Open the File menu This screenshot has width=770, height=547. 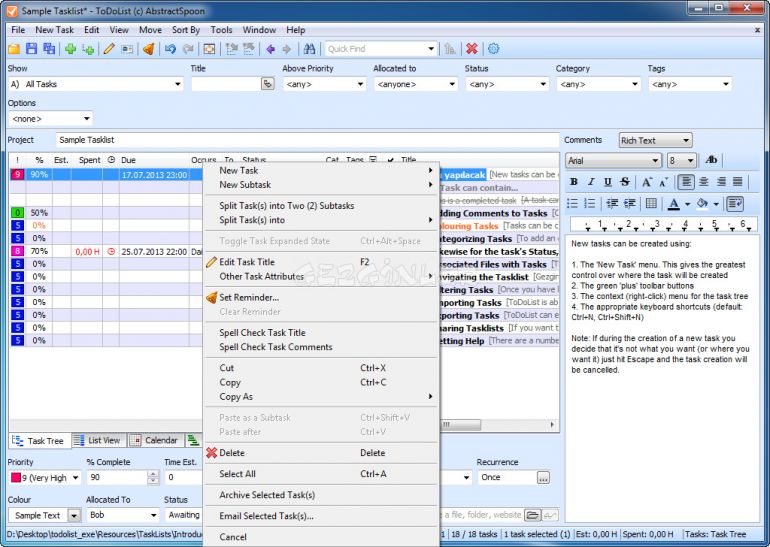pos(18,30)
